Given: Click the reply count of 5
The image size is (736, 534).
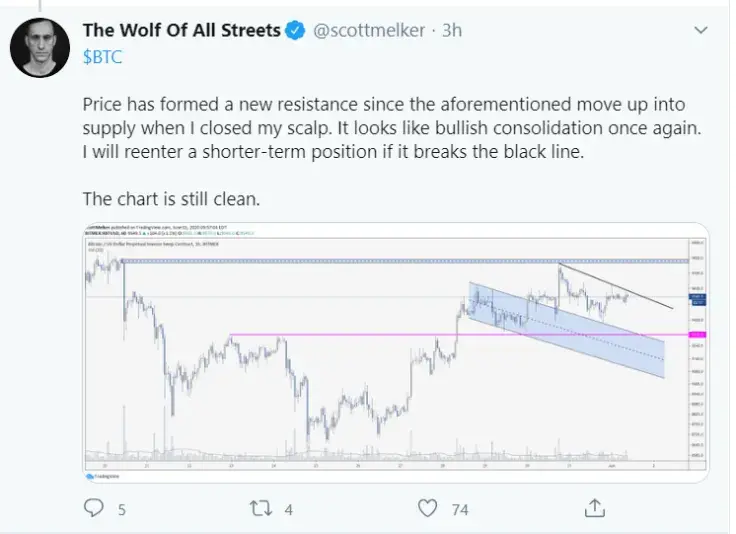Looking at the screenshot, I should (x=122, y=509).
